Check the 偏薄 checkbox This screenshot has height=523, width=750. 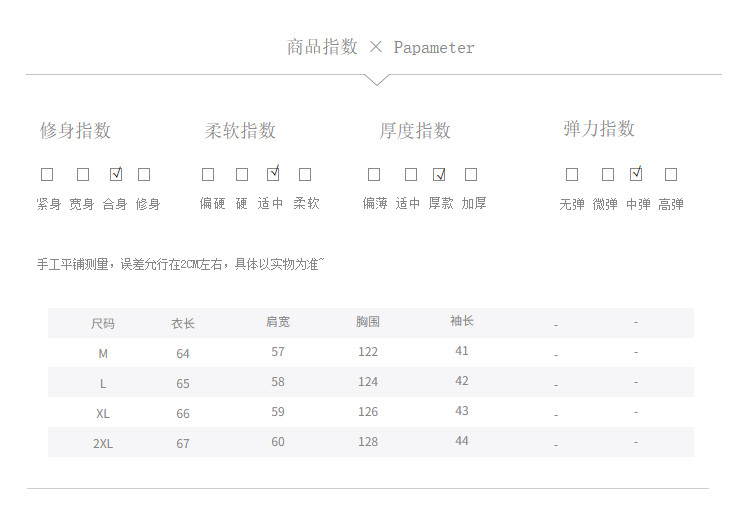(374, 174)
